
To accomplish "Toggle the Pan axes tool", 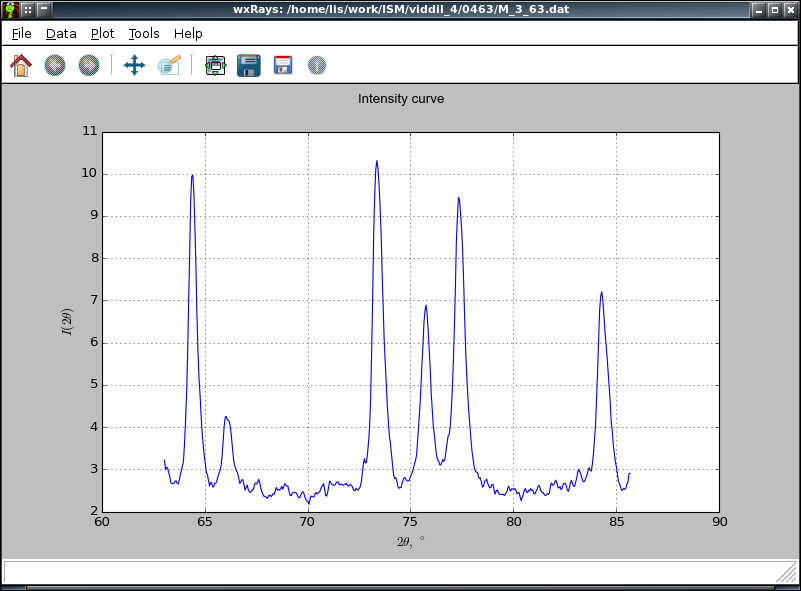I will coord(134,66).
